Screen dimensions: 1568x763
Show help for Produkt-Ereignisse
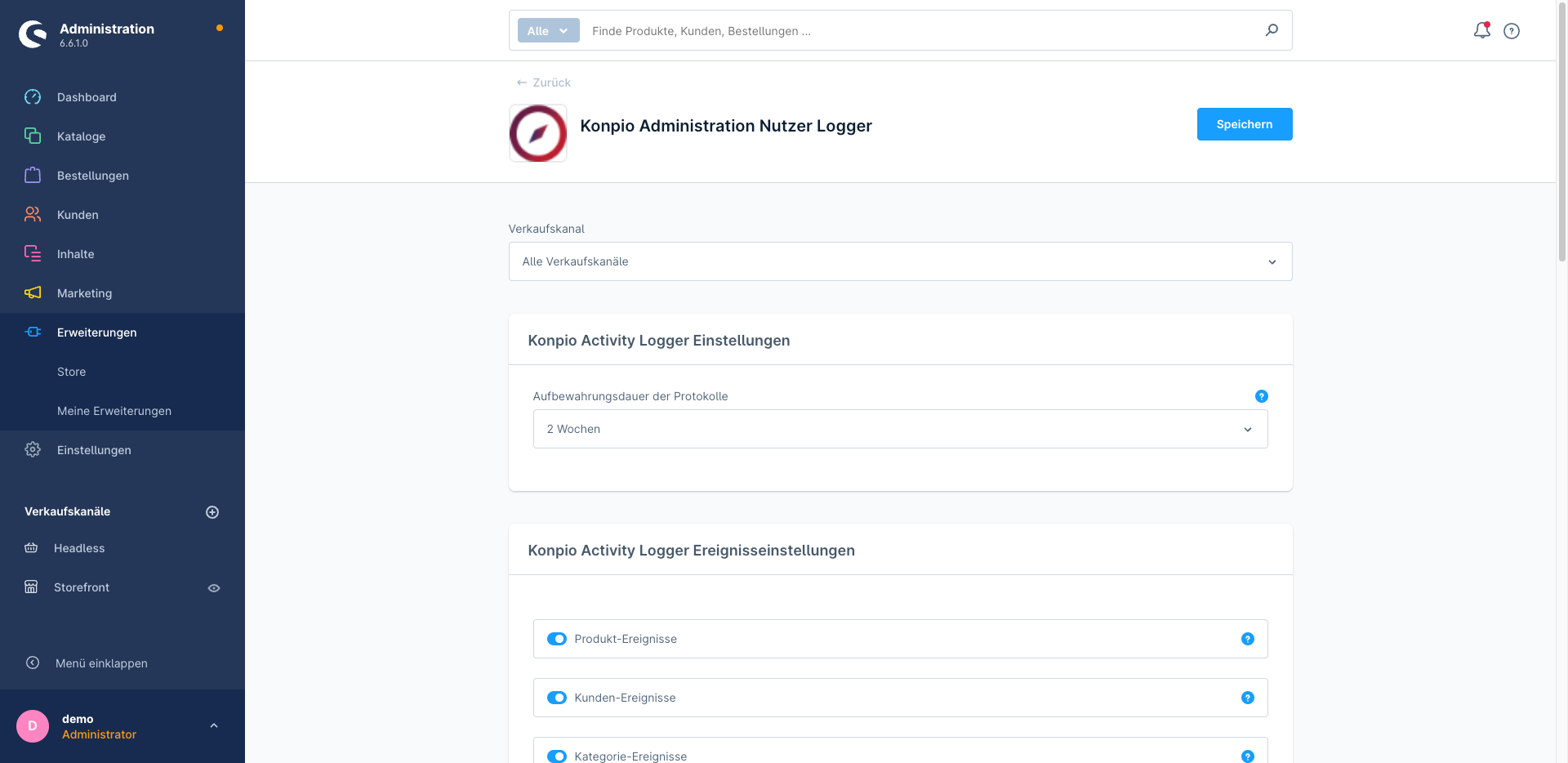pos(1248,639)
